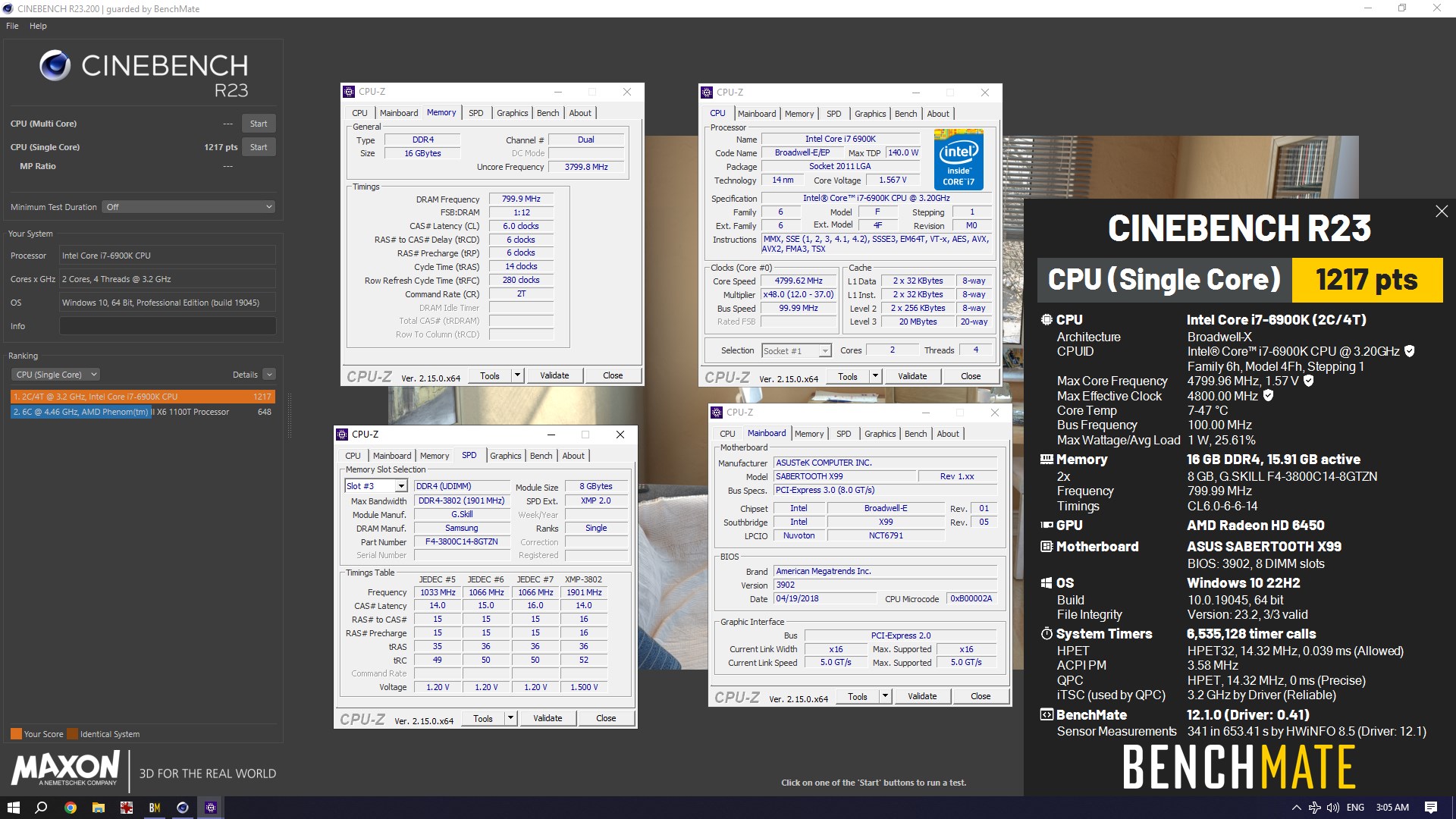Switch to the CPU-Z taskbar icon

pyautogui.click(x=211, y=808)
